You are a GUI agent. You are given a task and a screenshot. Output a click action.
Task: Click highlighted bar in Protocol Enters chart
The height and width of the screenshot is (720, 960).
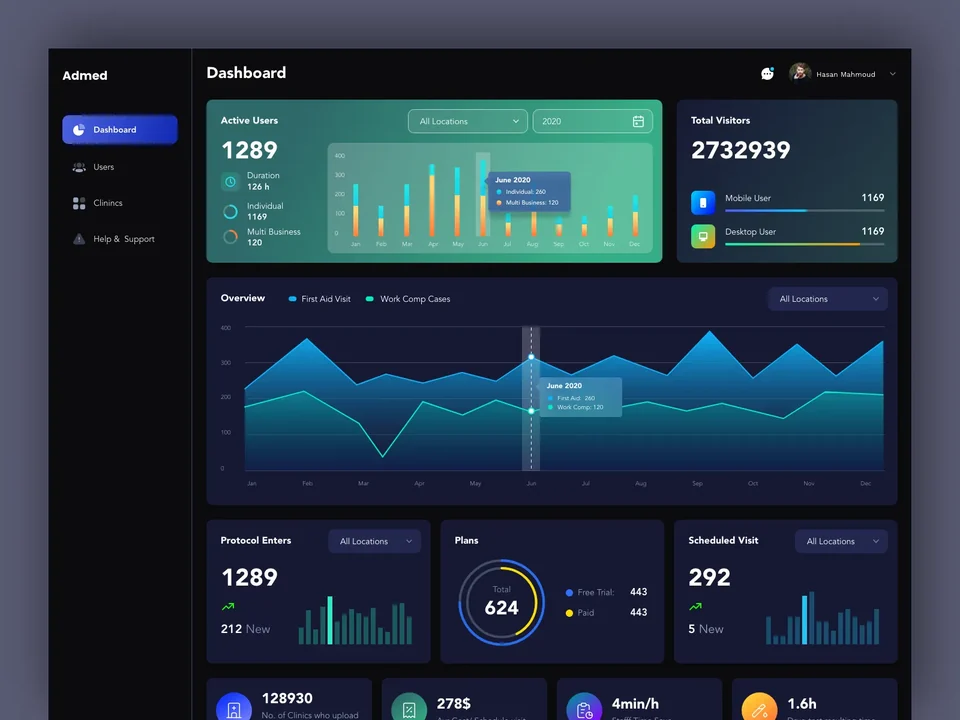[330, 620]
